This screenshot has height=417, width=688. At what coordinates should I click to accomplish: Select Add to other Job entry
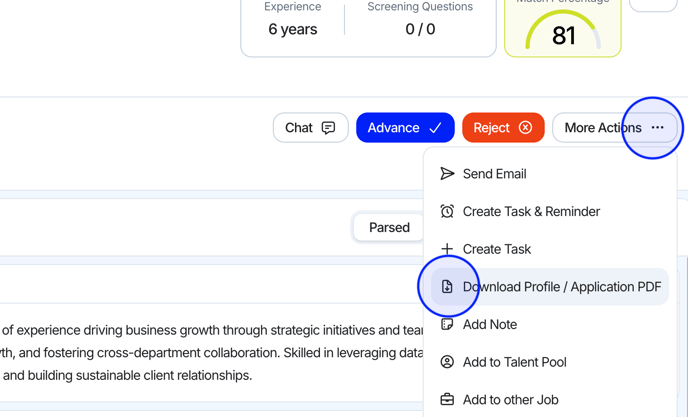pyautogui.click(x=510, y=400)
